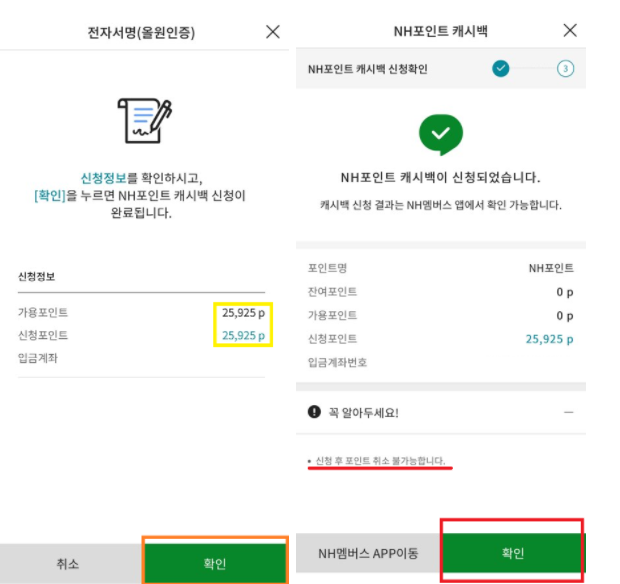Image resolution: width=620 pixels, height=584 pixels.
Task: Click the 신청정보 section heading
Action: 36,276
